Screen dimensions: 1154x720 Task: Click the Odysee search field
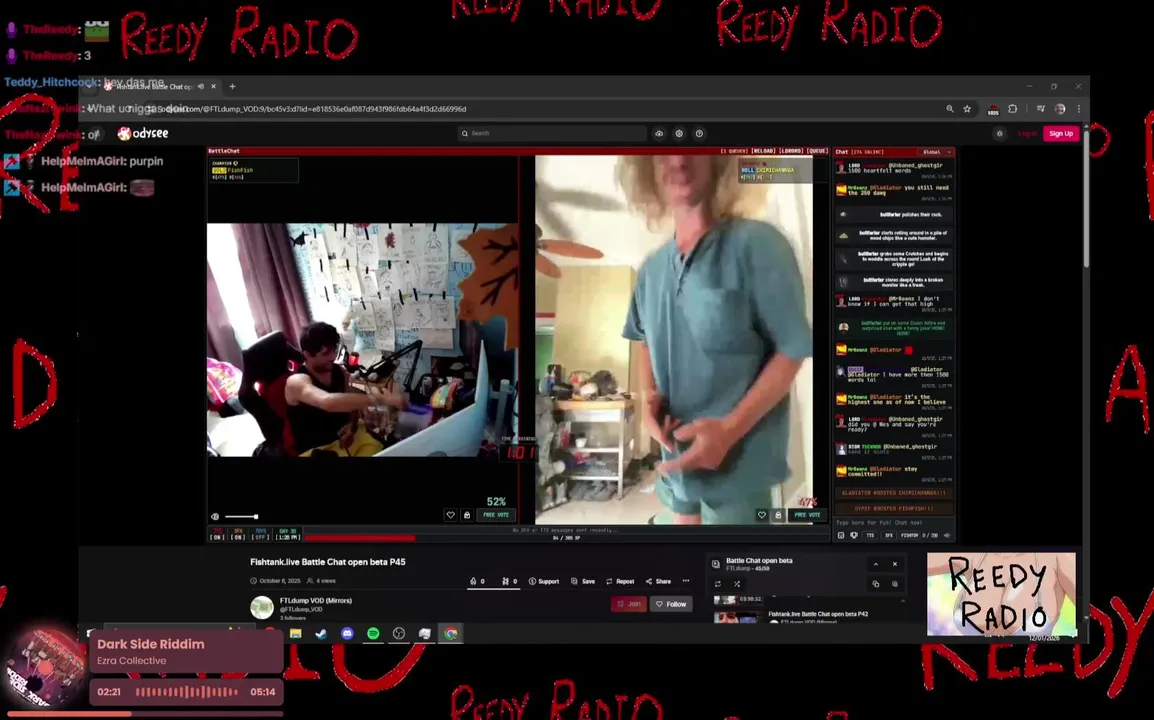tap(551, 133)
